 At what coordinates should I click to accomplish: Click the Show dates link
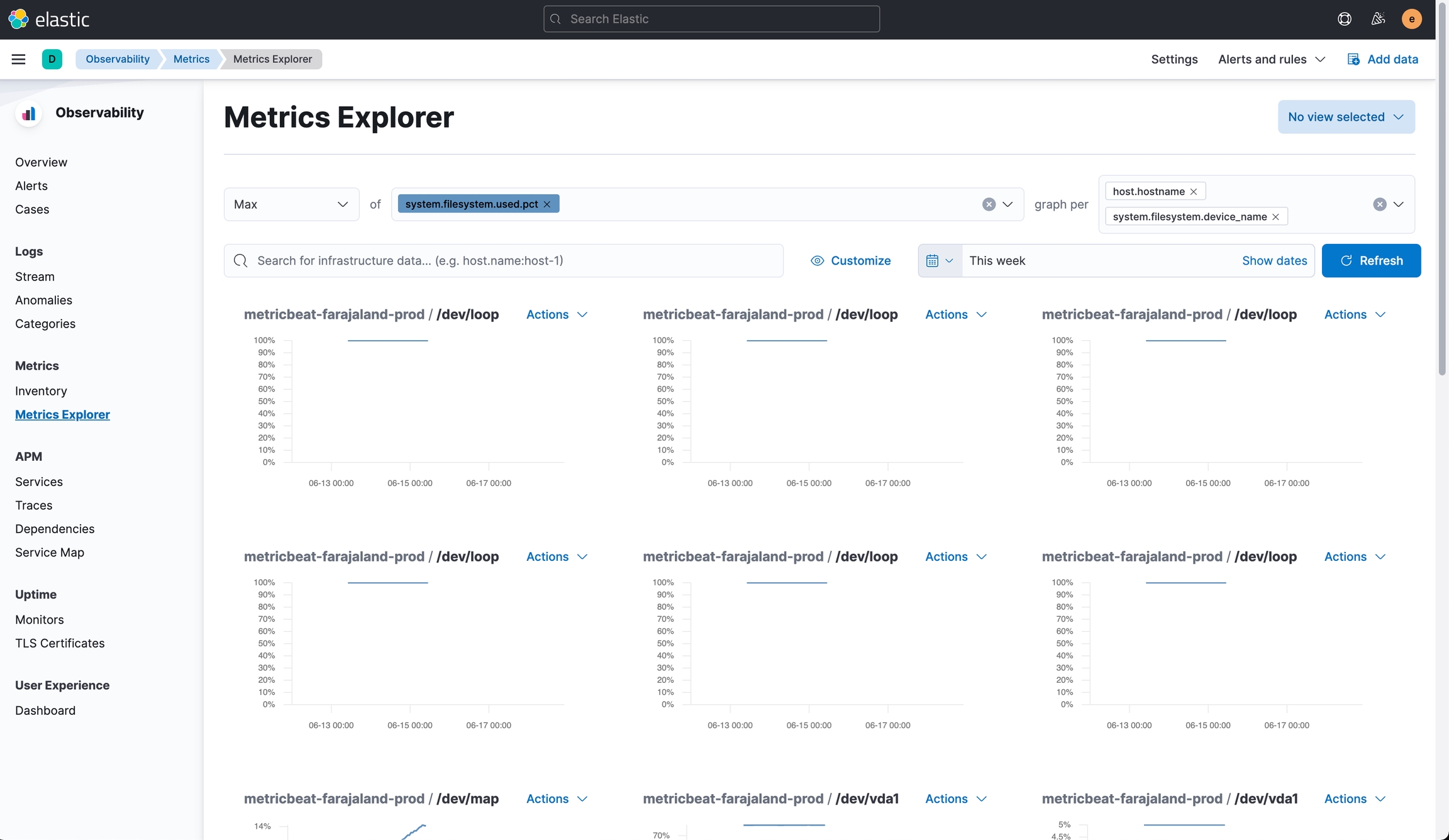click(x=1274, y=260)
